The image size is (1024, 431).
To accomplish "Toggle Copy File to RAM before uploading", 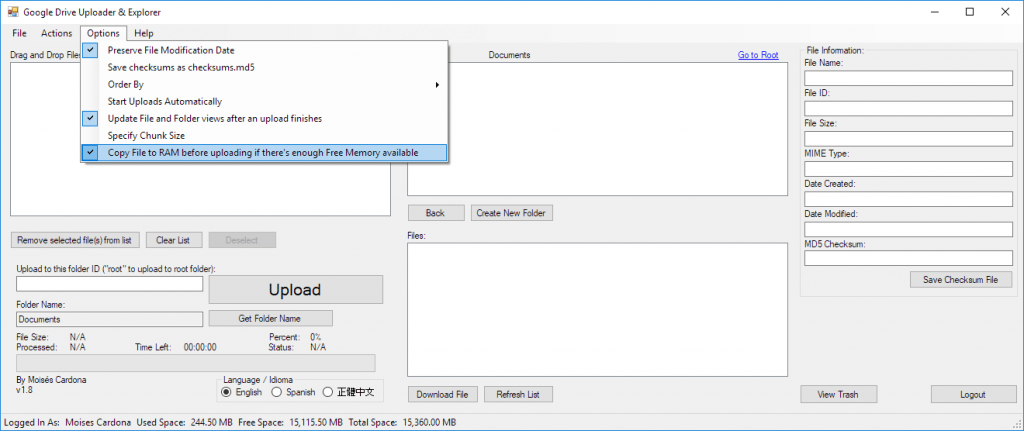I will 264,153.
